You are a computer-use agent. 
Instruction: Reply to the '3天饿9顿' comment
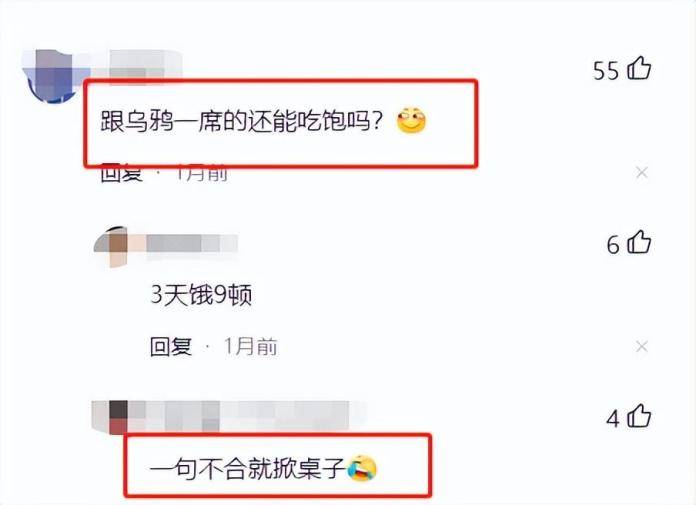pyautogui.click(x=170, y=347)
